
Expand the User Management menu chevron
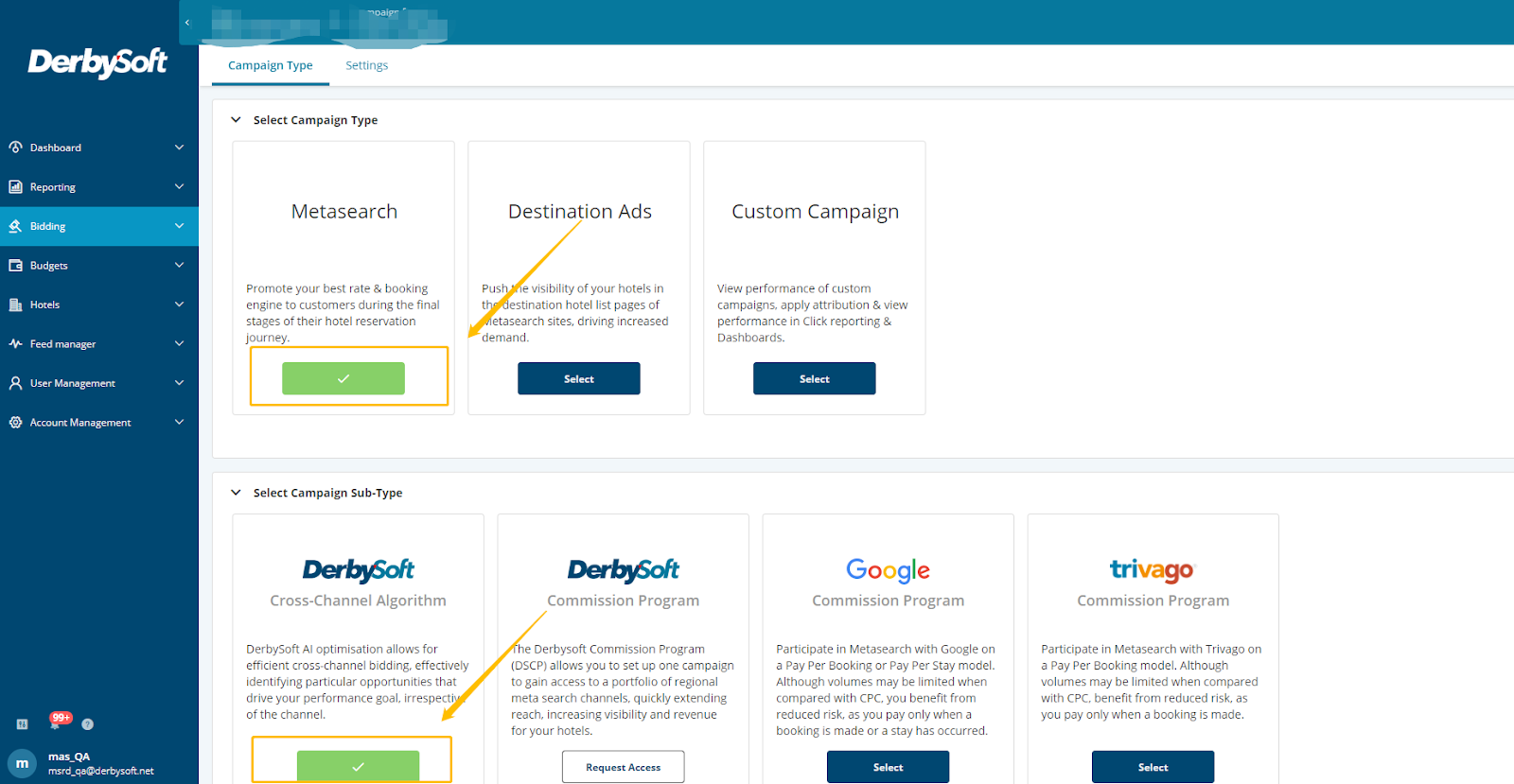pyautogui.click(x=179, y=383)
